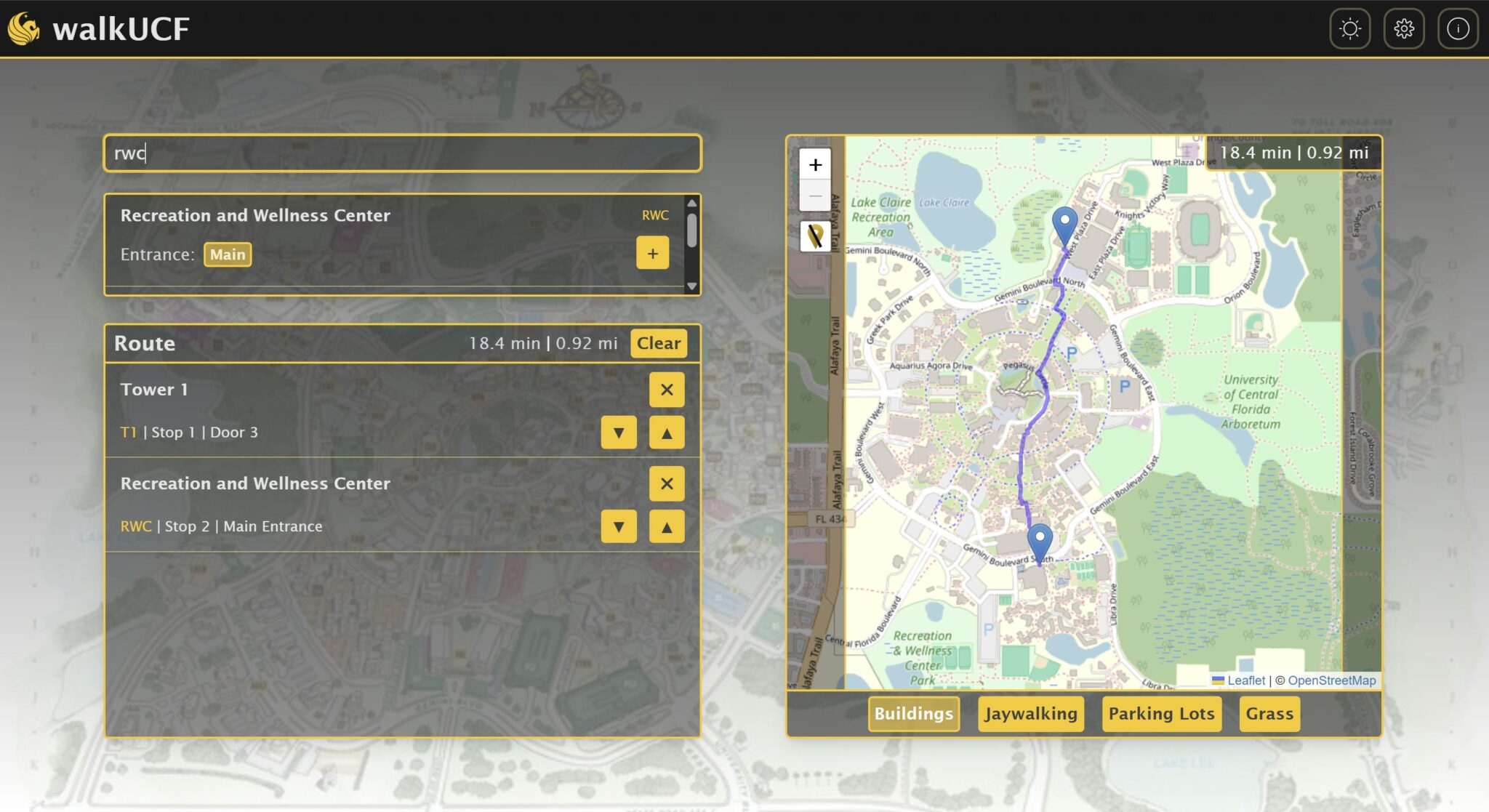
Task: Click the walkUCF Pegasus logo
Action: [x=24, y=28]
